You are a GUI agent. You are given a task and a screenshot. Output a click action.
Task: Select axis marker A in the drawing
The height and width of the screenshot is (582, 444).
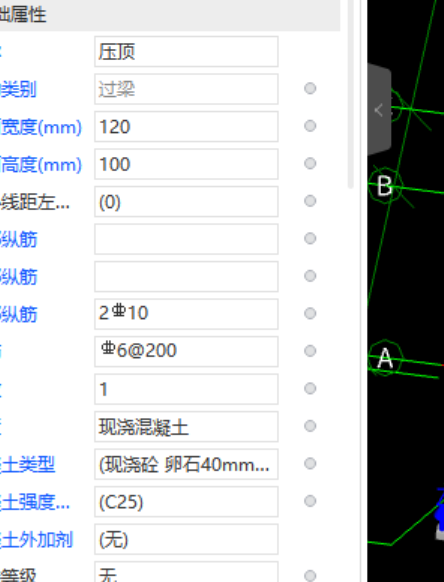[385, 358]
